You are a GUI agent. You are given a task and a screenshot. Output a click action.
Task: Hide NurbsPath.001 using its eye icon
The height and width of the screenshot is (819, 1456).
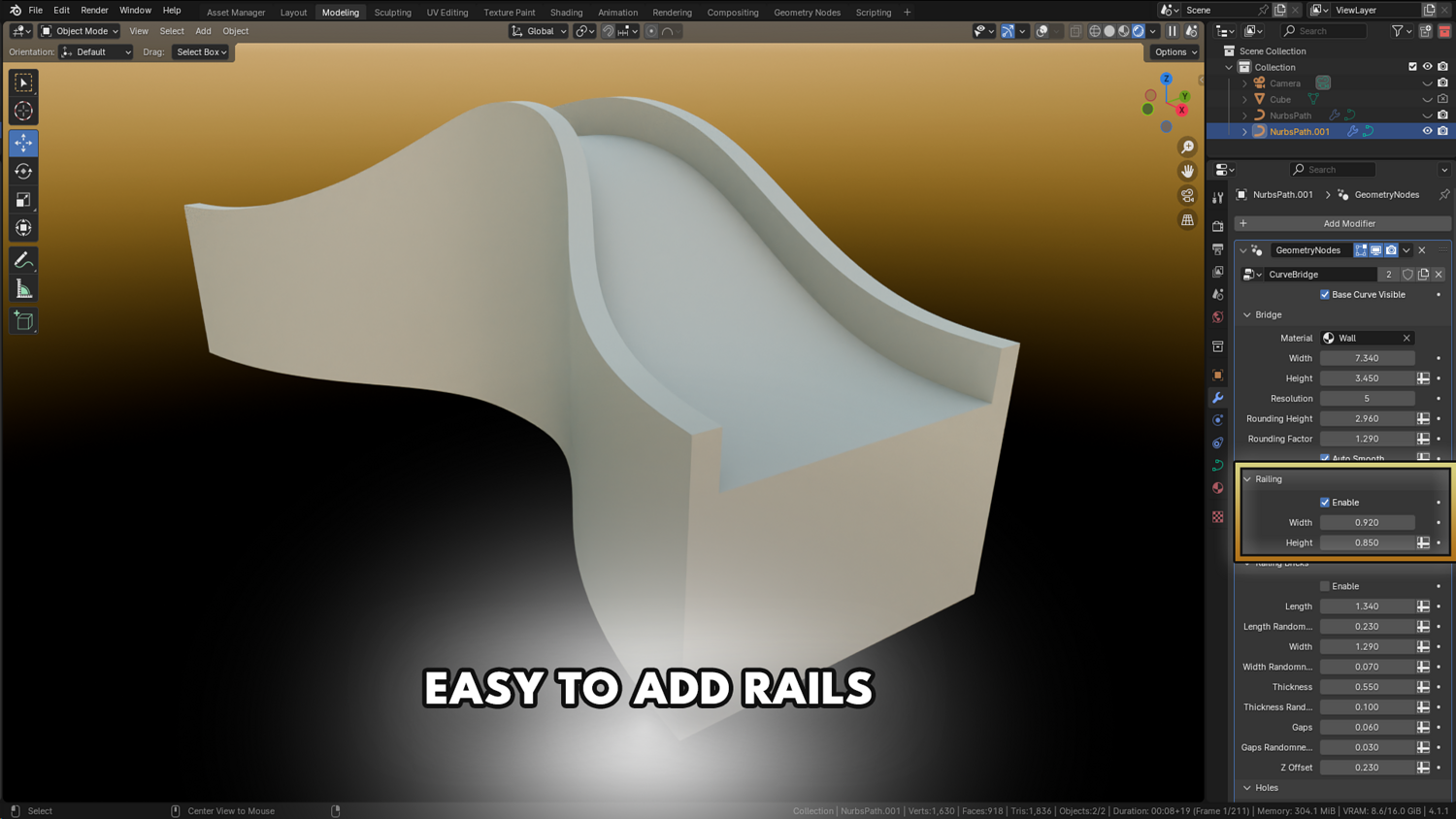1427,131
